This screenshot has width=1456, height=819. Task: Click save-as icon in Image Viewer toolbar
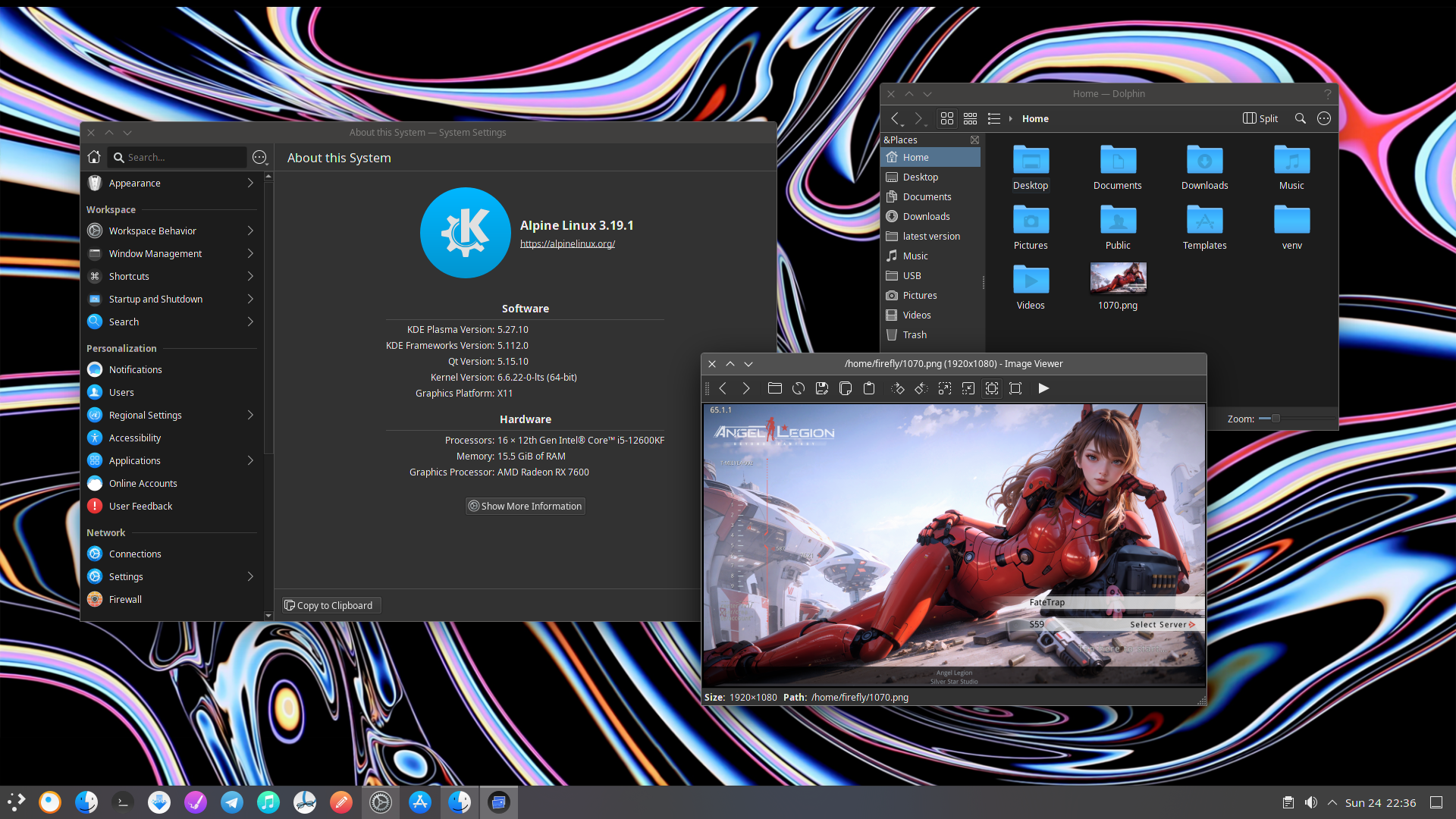coord(821,388)
